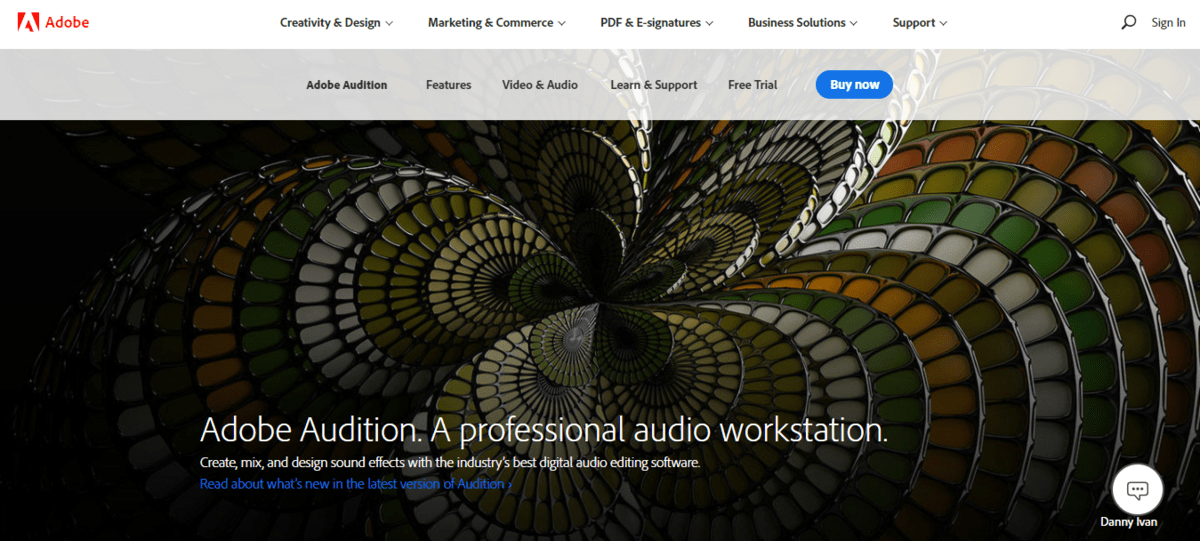Open the chat bubble icon
Image resolution: width=1200 pixels, height=541 pixels.
pyautogui.click(x=1137, y=490)
